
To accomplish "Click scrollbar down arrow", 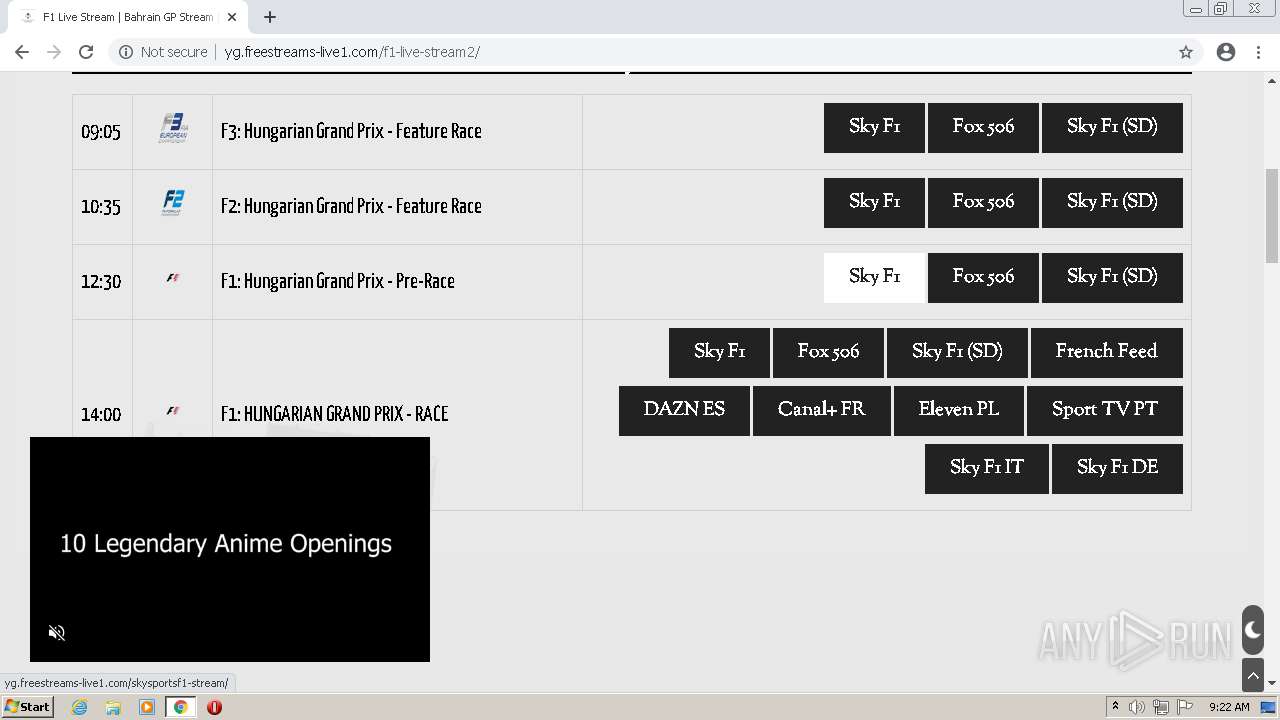I will [1272, 683].
